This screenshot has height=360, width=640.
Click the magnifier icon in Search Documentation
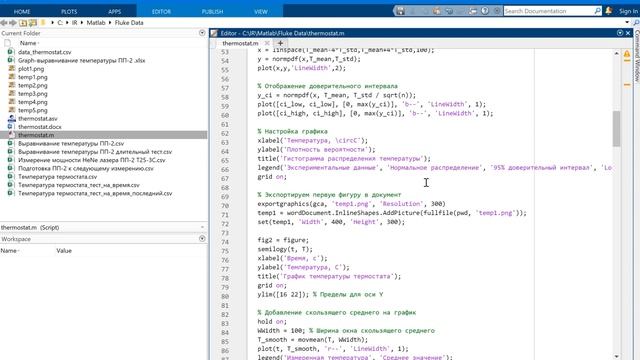click(598, 11)
